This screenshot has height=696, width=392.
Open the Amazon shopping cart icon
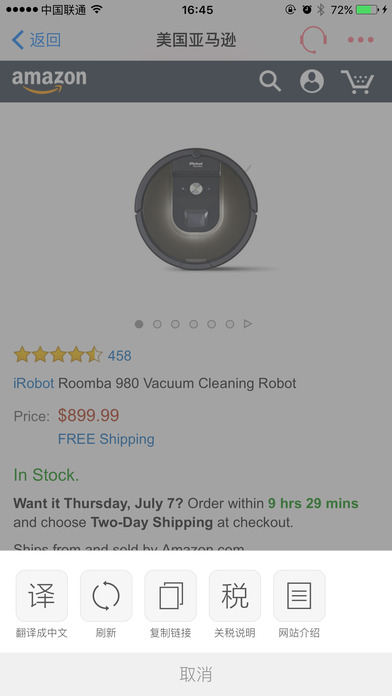click(358, 82)
